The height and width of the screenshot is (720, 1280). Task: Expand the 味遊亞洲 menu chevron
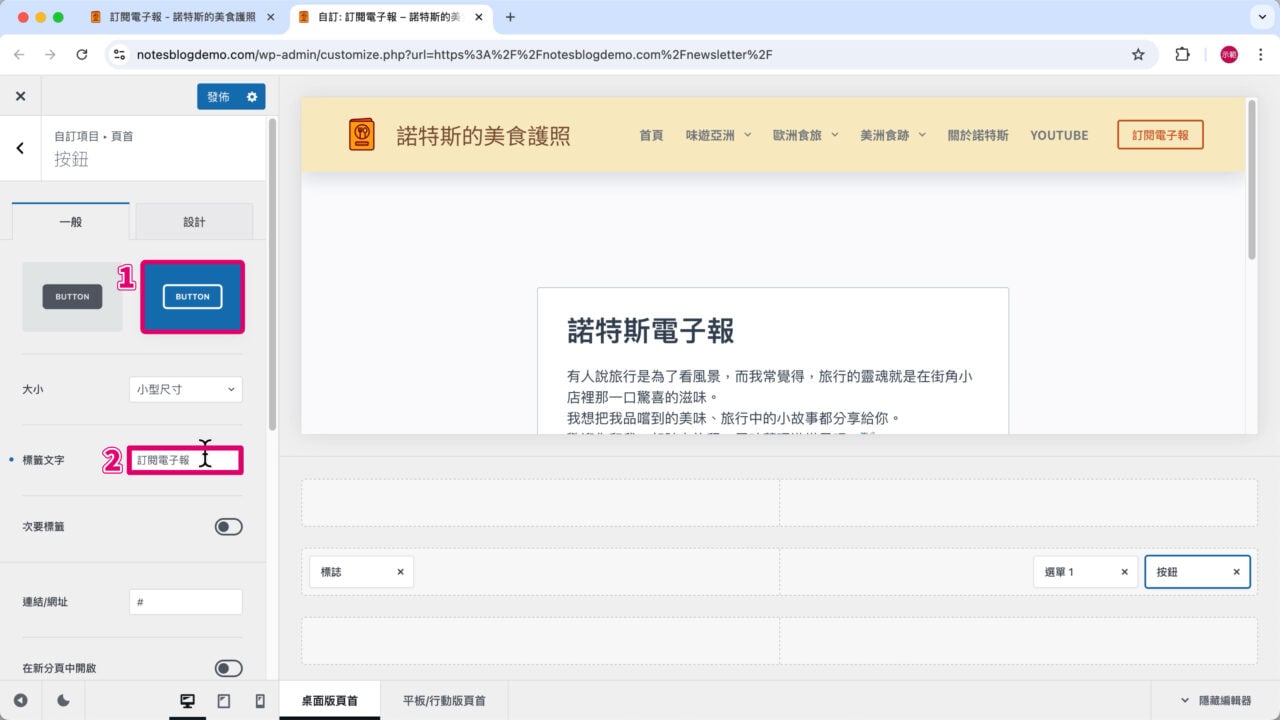pyautogui.click(x=746, y=134)
